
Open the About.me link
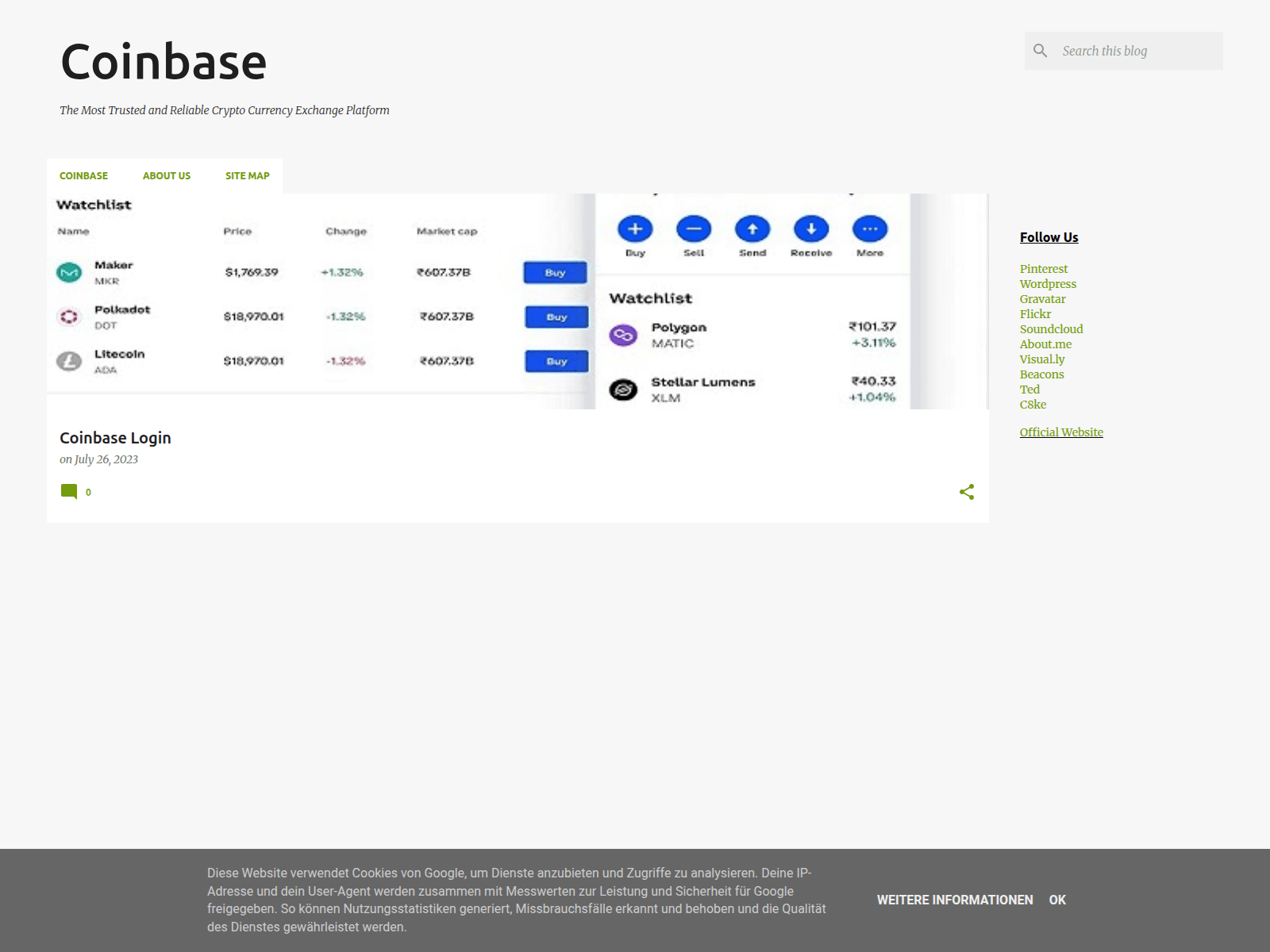pos(1045,344)
